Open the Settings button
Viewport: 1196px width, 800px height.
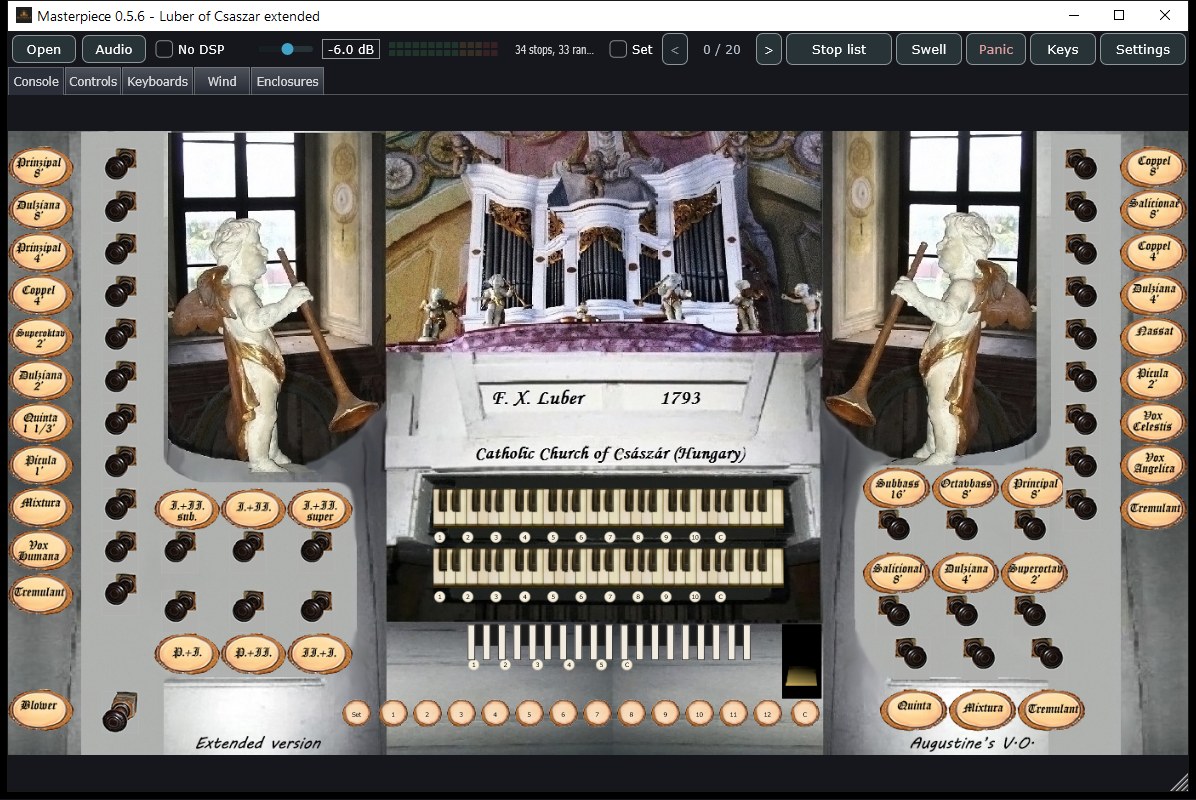tap(1143, 50)
